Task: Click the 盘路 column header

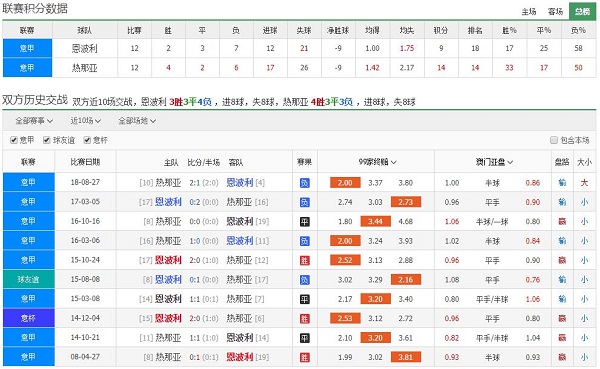Action: pos(562,162)
